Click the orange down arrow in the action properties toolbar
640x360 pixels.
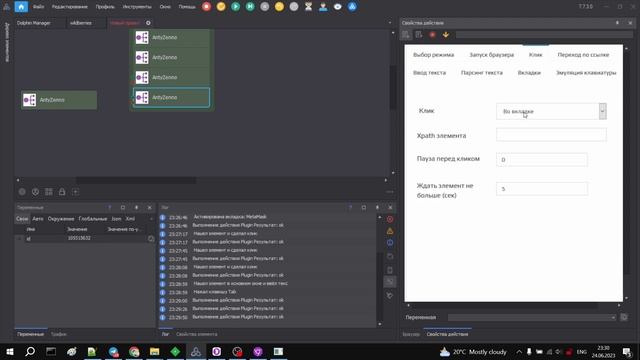pos(446,35)
